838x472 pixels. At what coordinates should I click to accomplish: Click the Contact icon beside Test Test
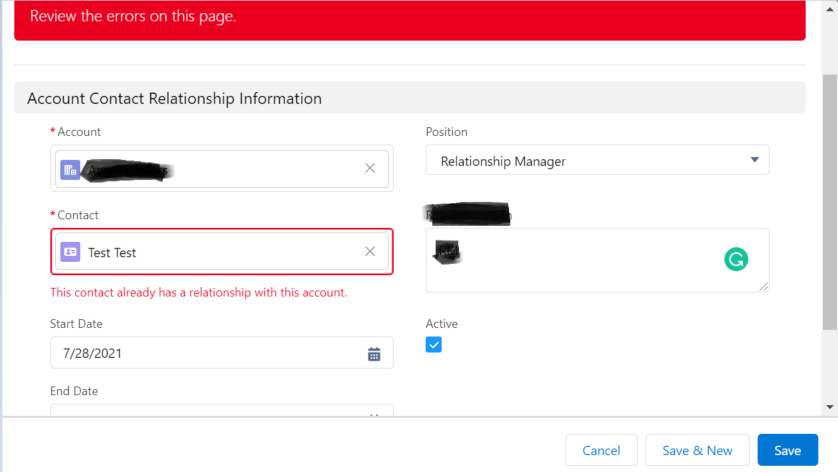[70, 252]
